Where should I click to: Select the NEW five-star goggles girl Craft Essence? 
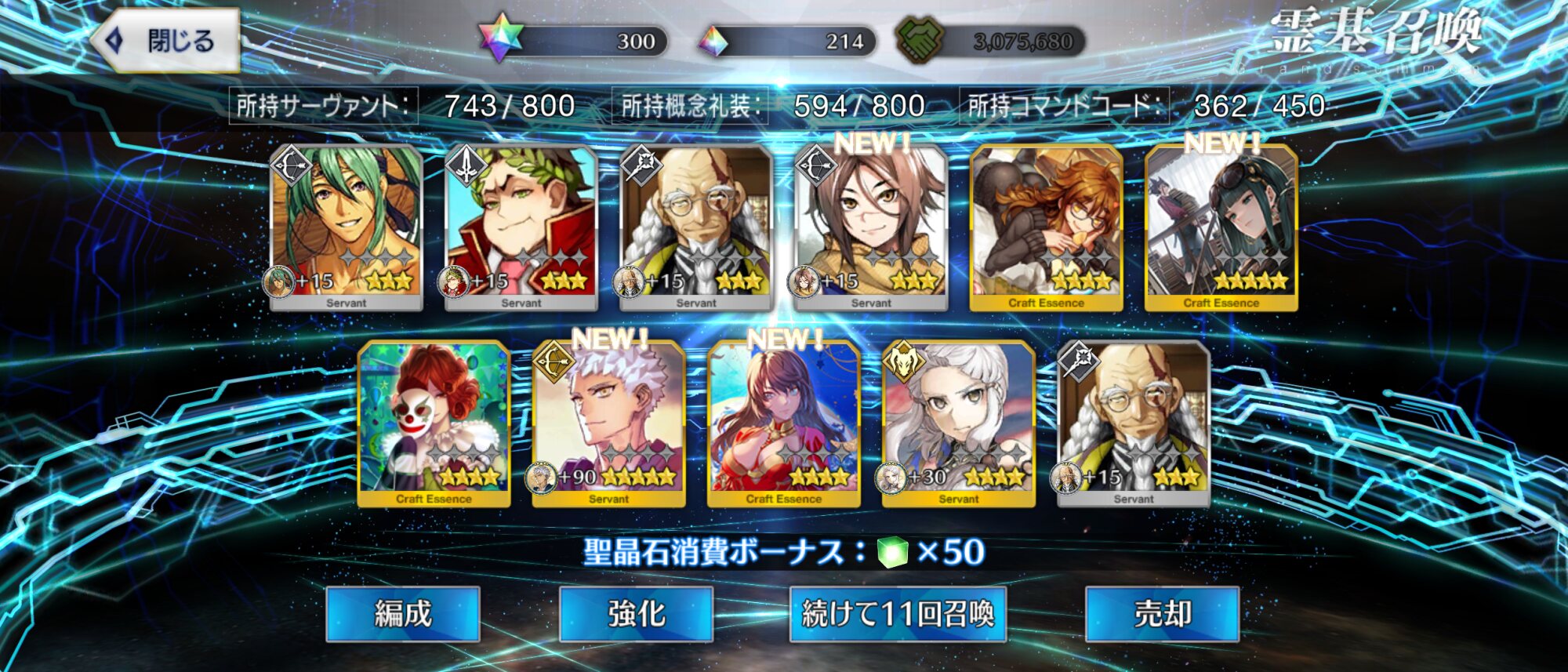coord(1221,228)
